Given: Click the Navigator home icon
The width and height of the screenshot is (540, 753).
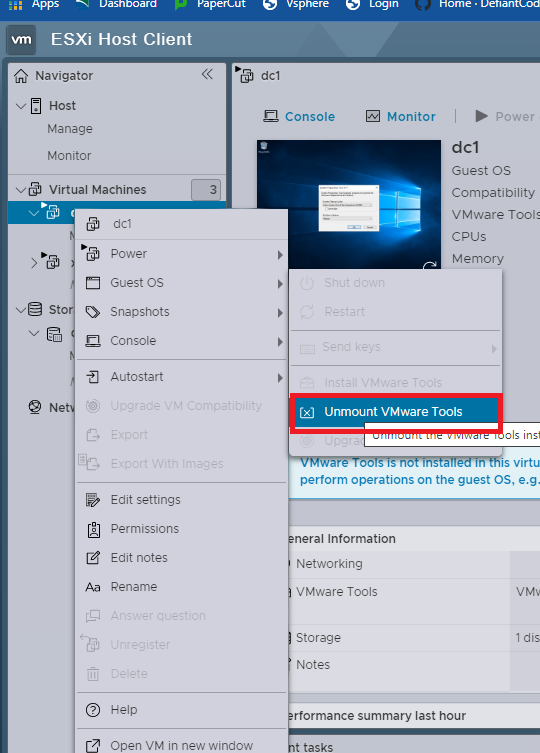Looking at the screenshot, I should pos(21,75).
